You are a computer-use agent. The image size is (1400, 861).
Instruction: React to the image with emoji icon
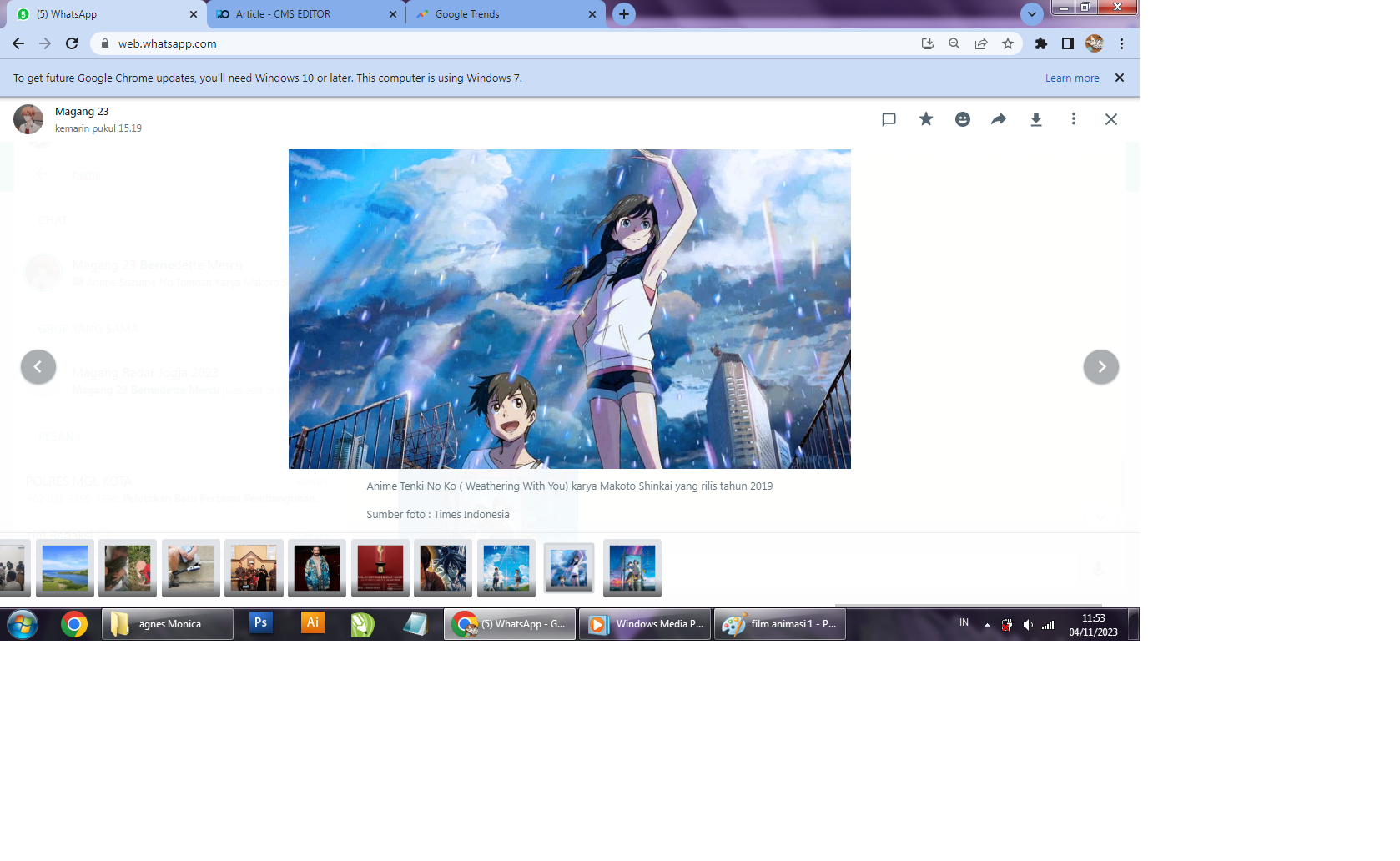pos(963,119)
